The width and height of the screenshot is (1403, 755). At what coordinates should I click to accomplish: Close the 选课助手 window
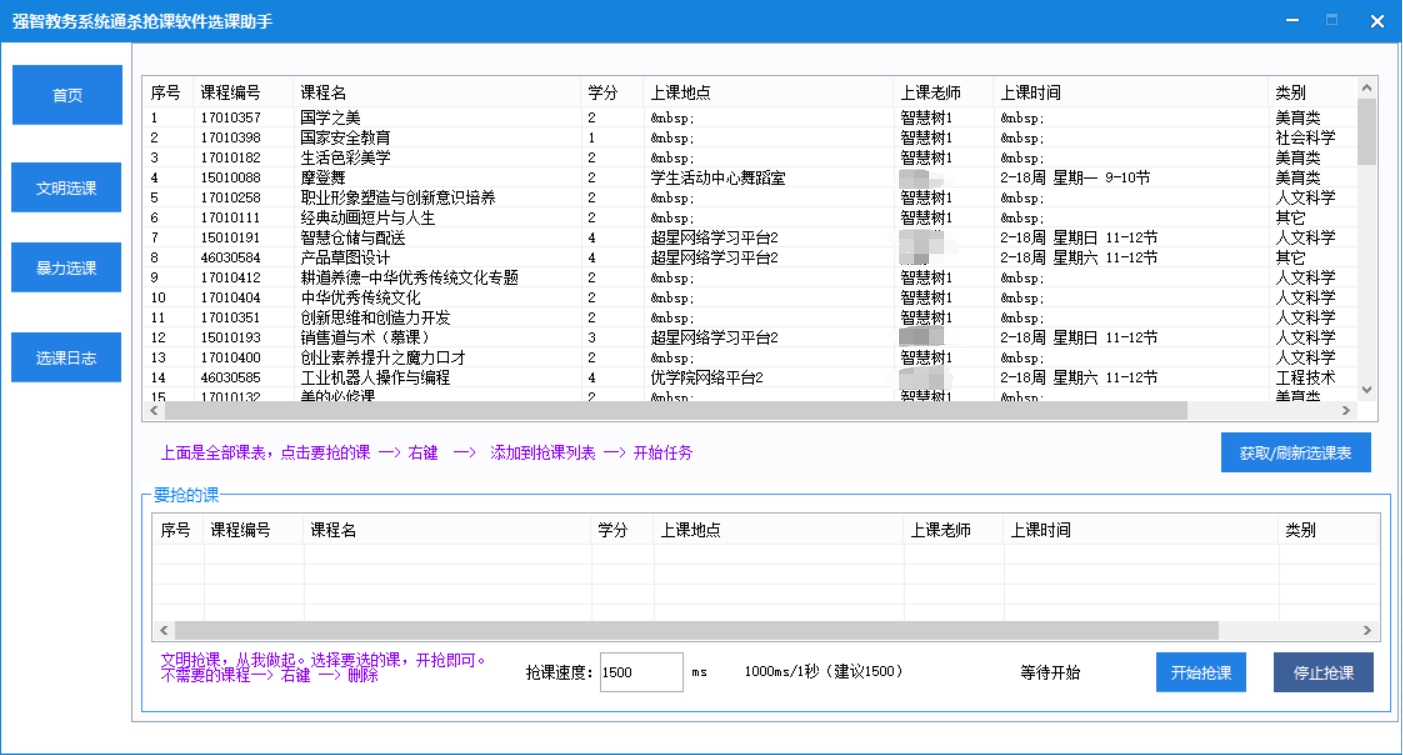point(1377,21)
